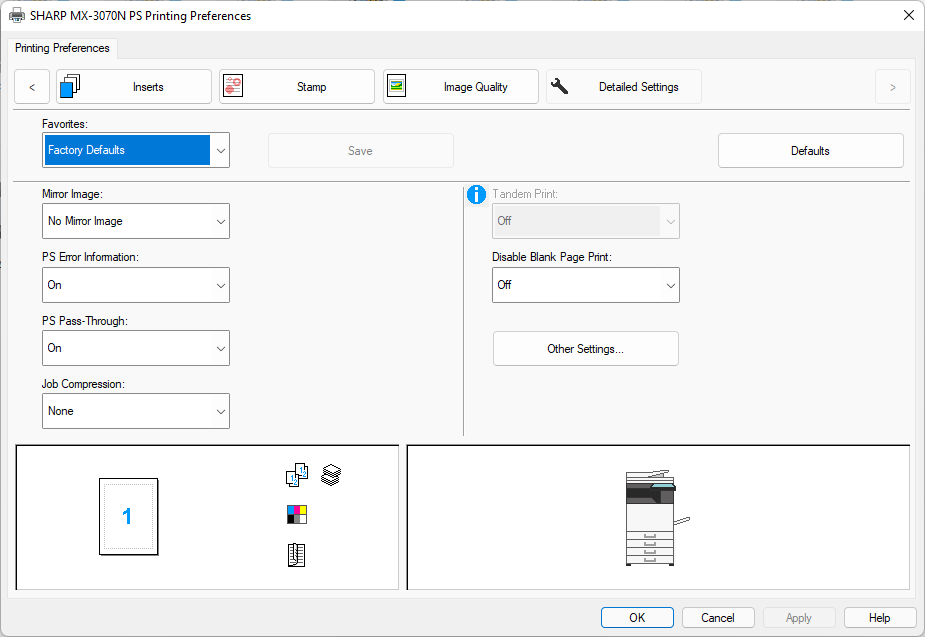Click the Detailed Settings wrench icon
The height and width of the screenshot is (637, 925).
560,87
